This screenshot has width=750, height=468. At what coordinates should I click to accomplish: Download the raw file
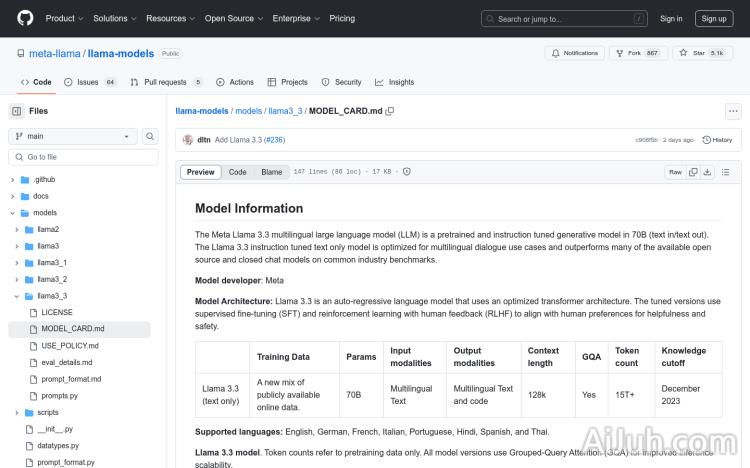tap(708, 172)
